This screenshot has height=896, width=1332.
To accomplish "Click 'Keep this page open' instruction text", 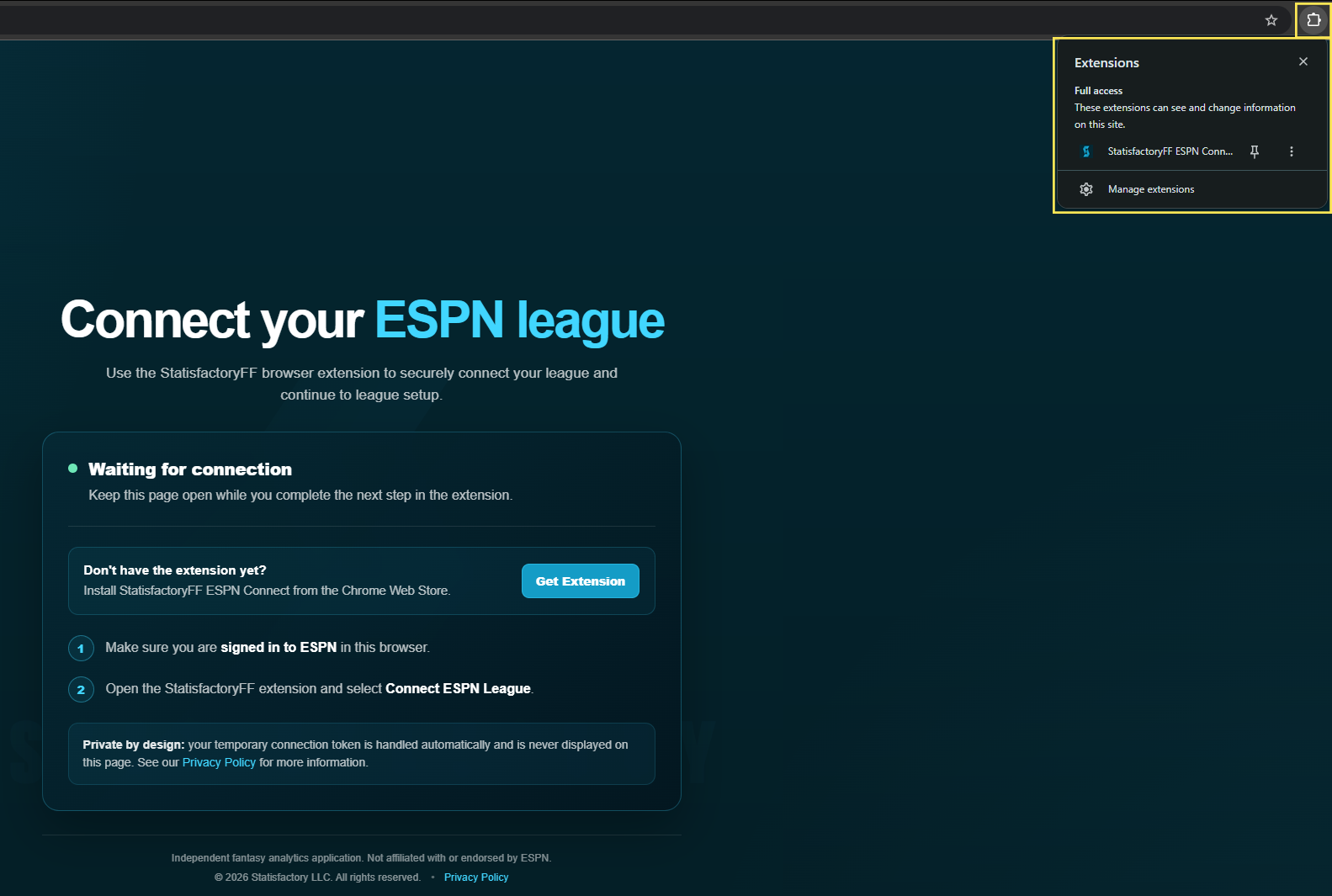I will [300, 495].
